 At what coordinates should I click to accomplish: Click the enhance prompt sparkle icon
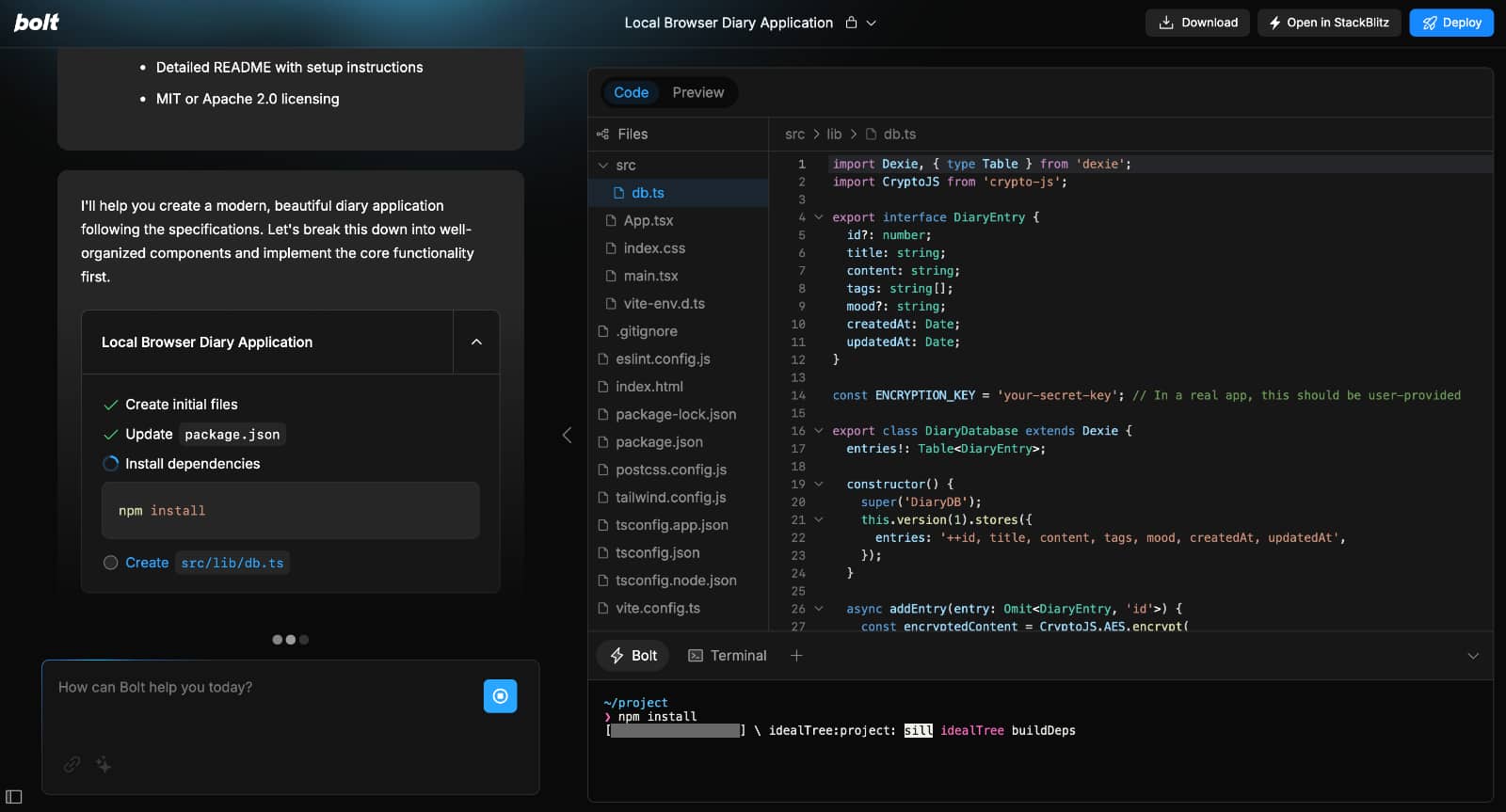104,765
